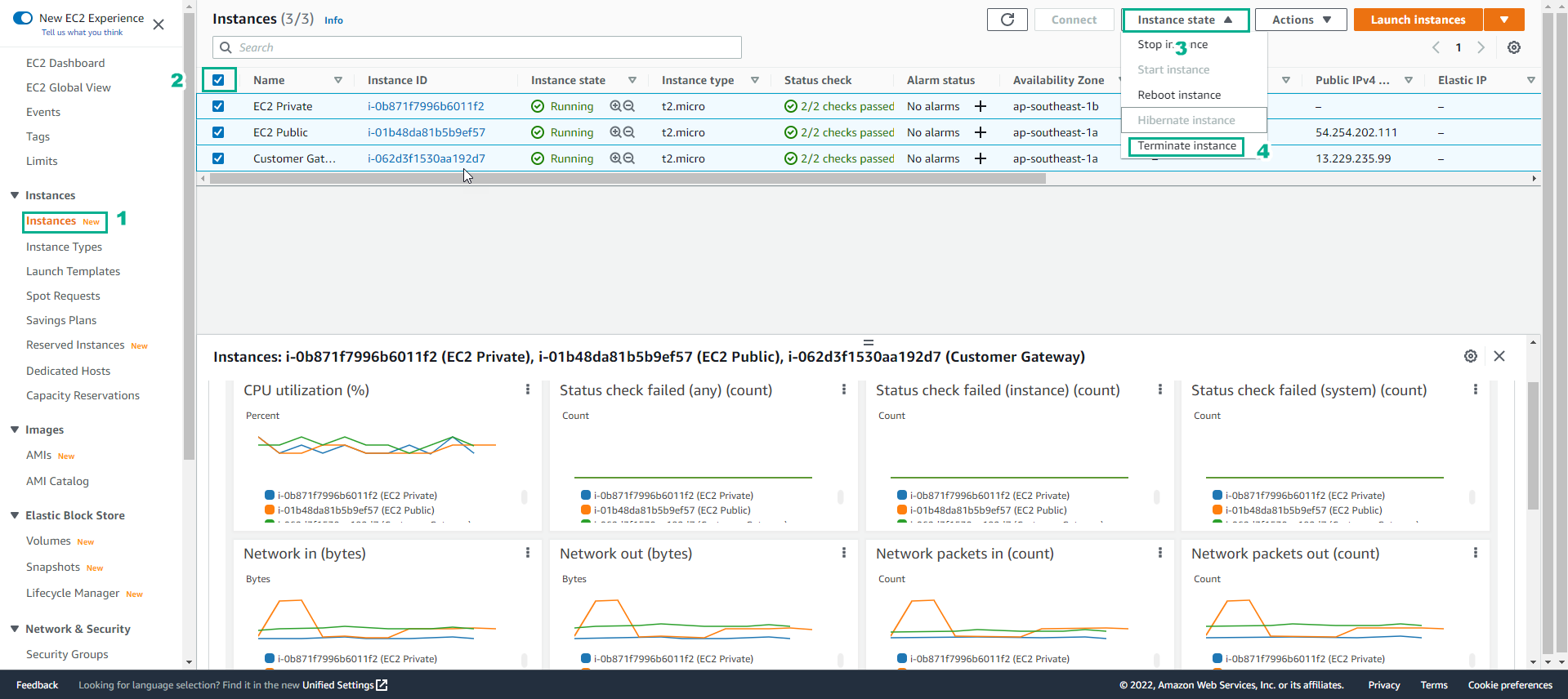The width and height of the screenshot is (1568, 699).
Task: Select Terminate instance from menu
Action: 1186,146
